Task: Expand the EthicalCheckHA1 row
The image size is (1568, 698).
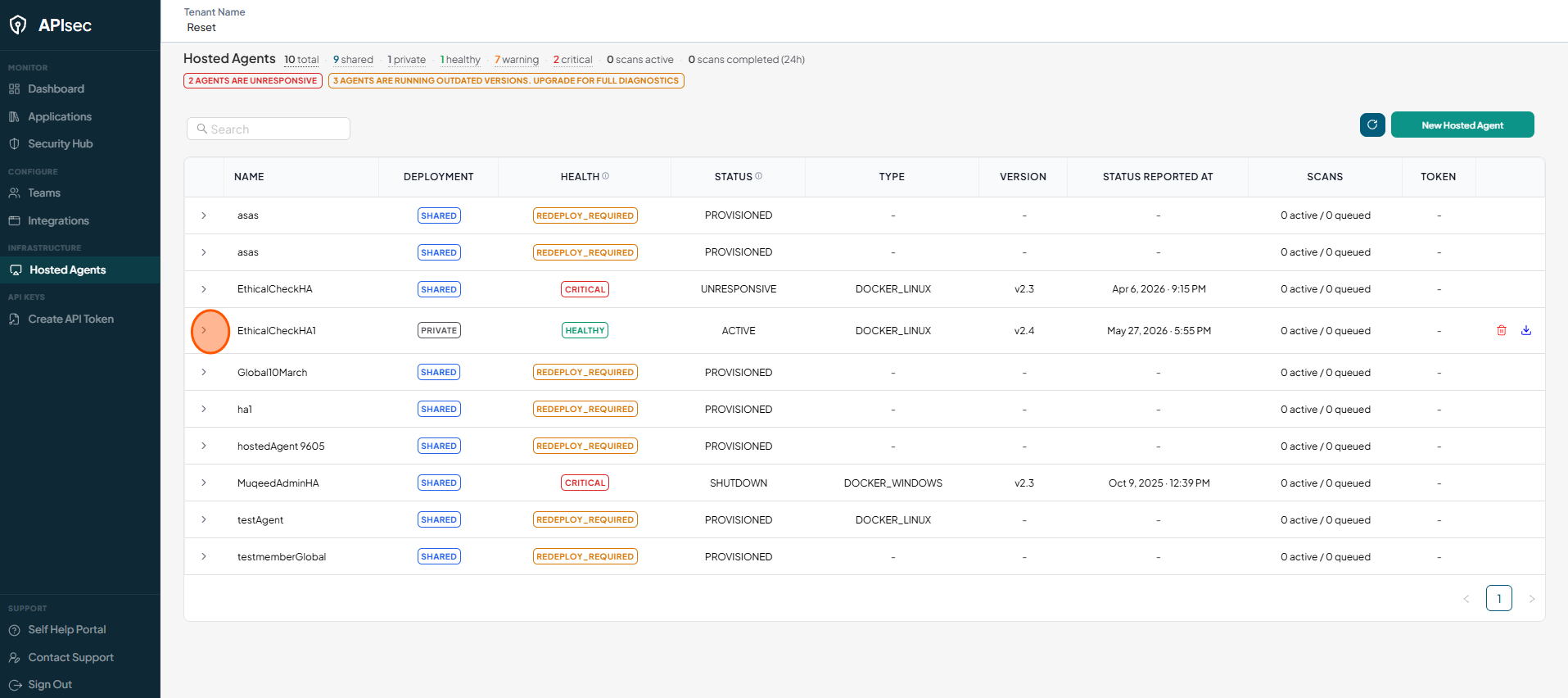Action: (x=204, y=330)
